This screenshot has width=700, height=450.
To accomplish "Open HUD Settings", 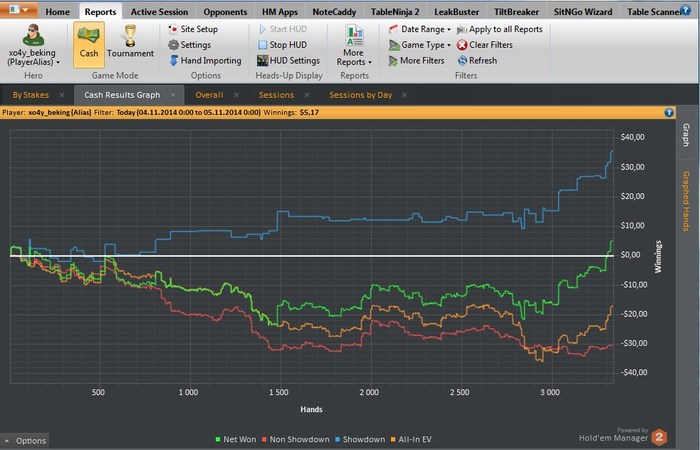I will (288, 61).
